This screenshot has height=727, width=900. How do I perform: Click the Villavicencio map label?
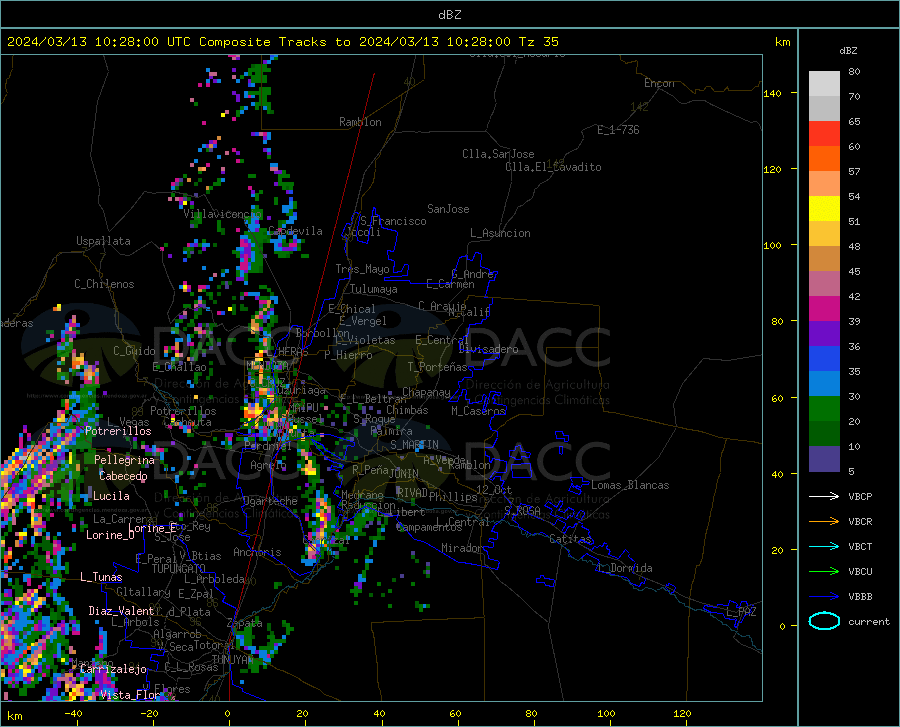(x=222, y=214)
